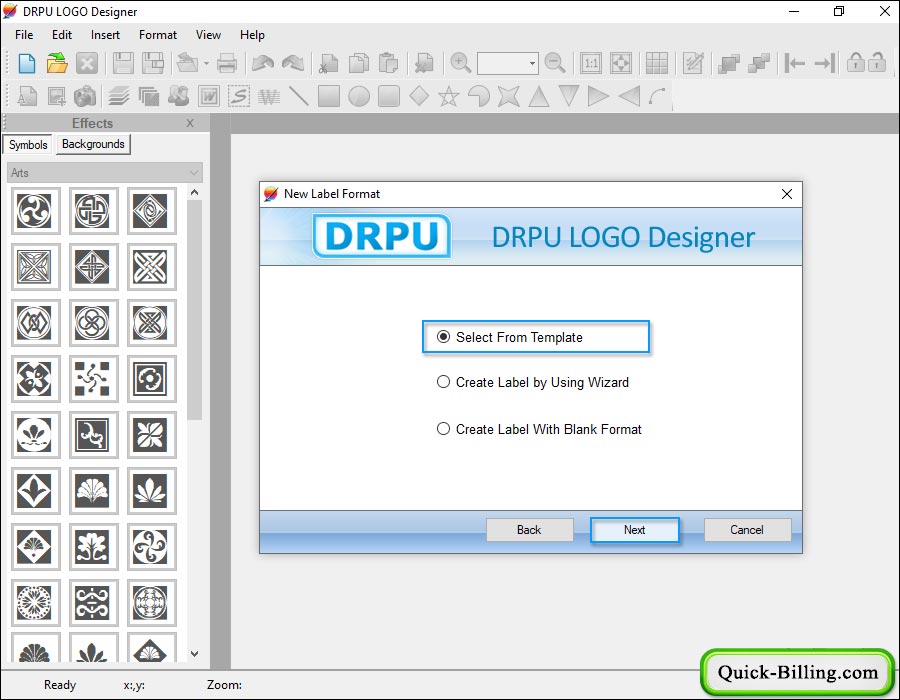The width and height of the screenshot is (900, 700).
Task: Click the Bring to front icon
Action: [728, 63]
